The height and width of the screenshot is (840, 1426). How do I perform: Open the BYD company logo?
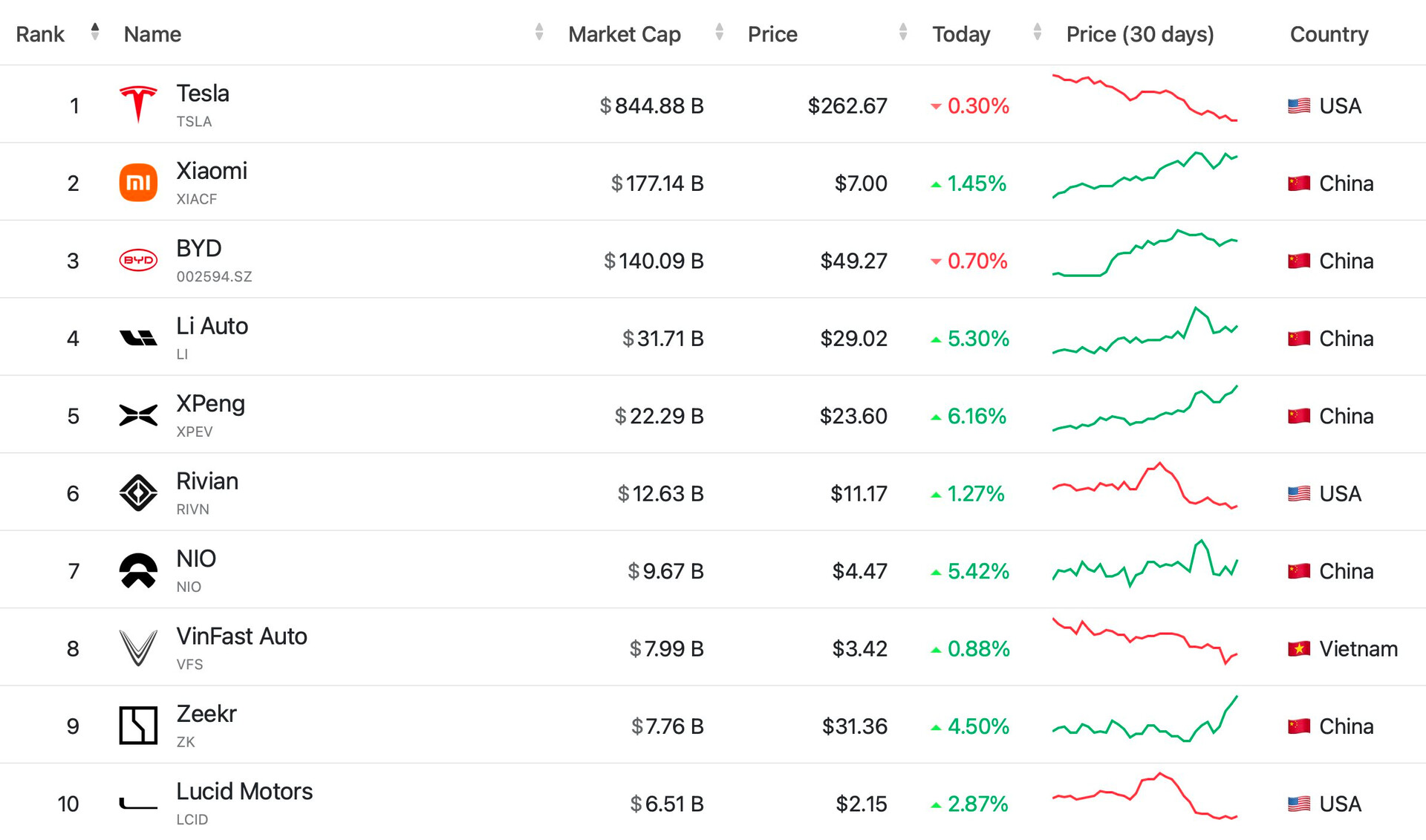(138, 261)
